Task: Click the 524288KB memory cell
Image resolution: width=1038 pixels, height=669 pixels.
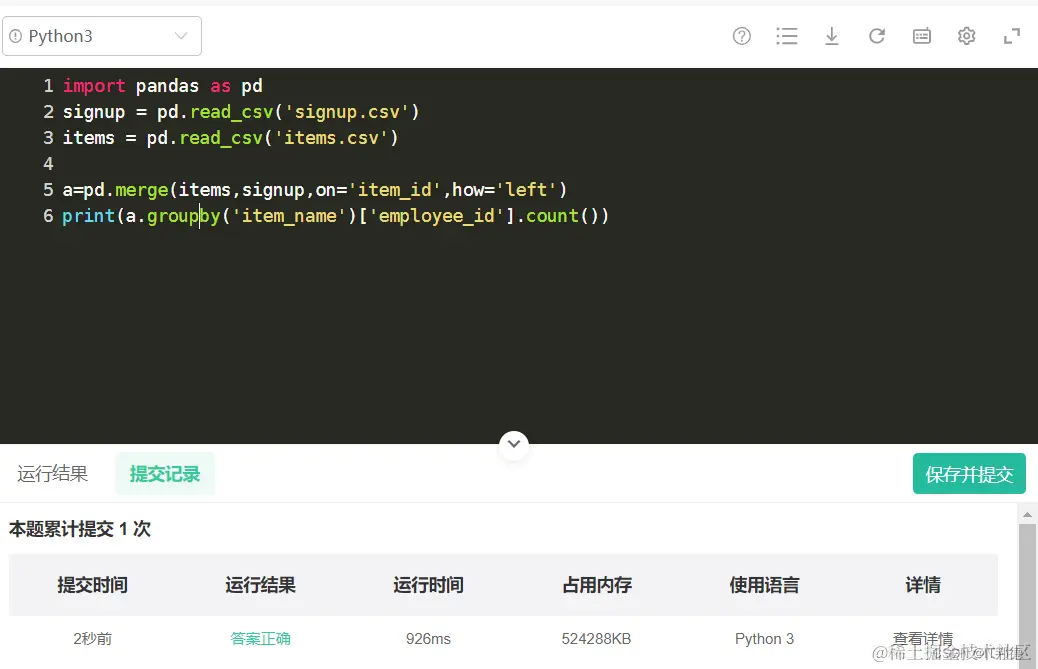Action: click(x=596, y=639)
